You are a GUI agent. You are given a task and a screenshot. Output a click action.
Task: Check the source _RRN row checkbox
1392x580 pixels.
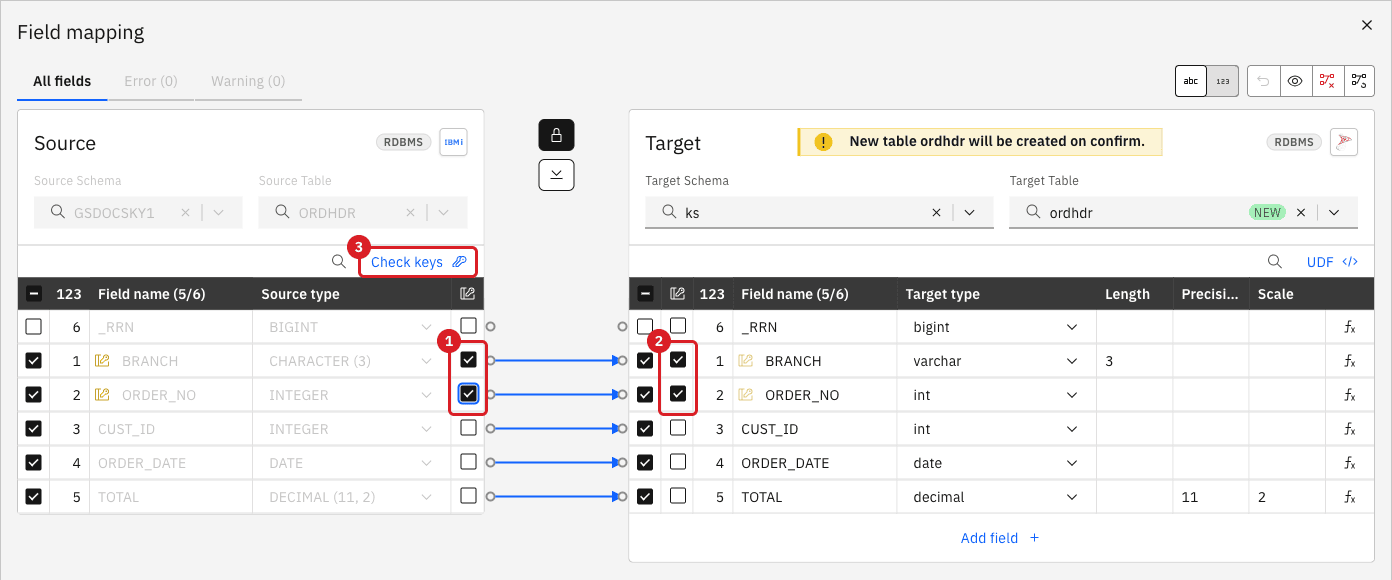(34, 327)
